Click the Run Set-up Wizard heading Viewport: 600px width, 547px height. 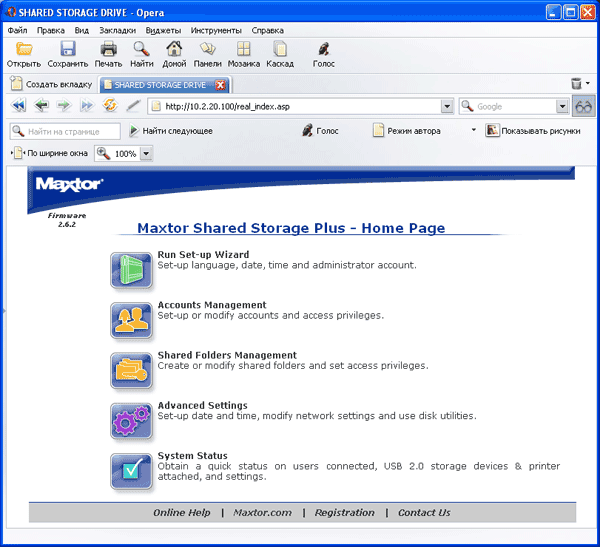click(x=203, y=255)
